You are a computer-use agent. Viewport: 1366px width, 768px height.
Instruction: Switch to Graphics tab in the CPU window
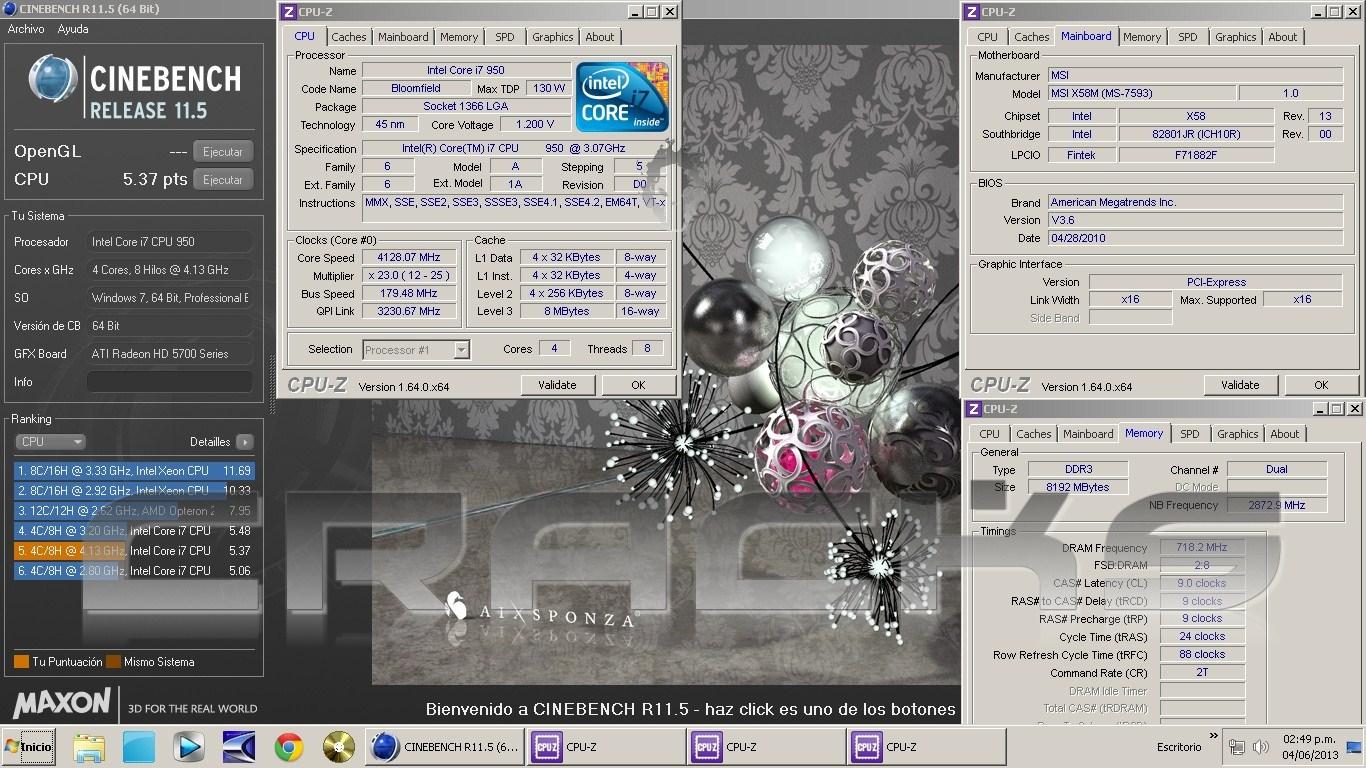(x=553, y=37)
